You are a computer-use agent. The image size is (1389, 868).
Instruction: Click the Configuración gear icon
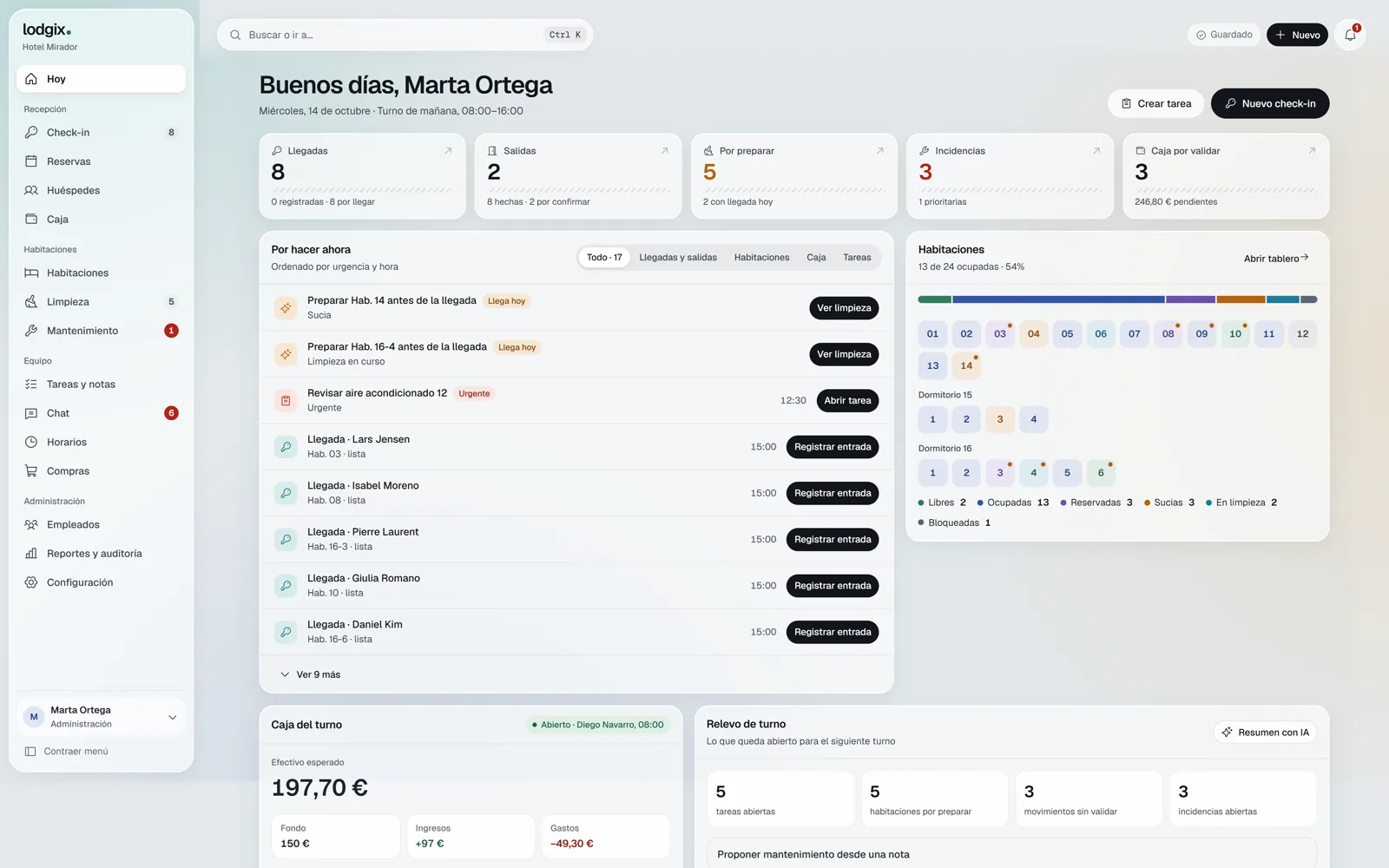[x=31, y=582]
